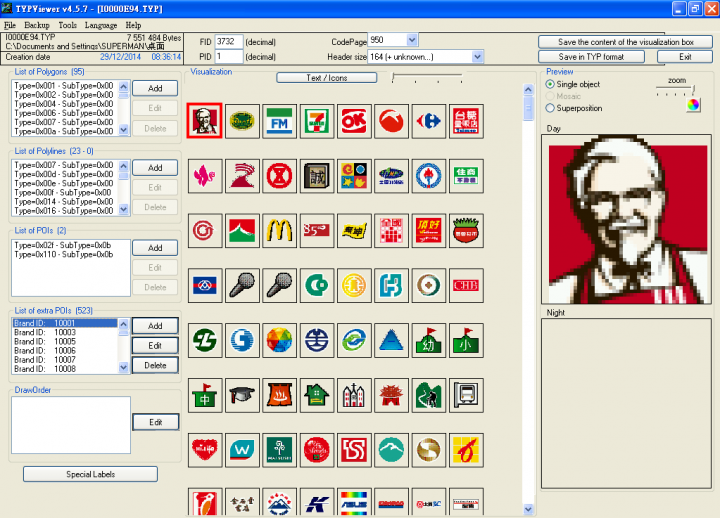Open the Language menu
720x518 pixels.
click(x=101, y=25)
